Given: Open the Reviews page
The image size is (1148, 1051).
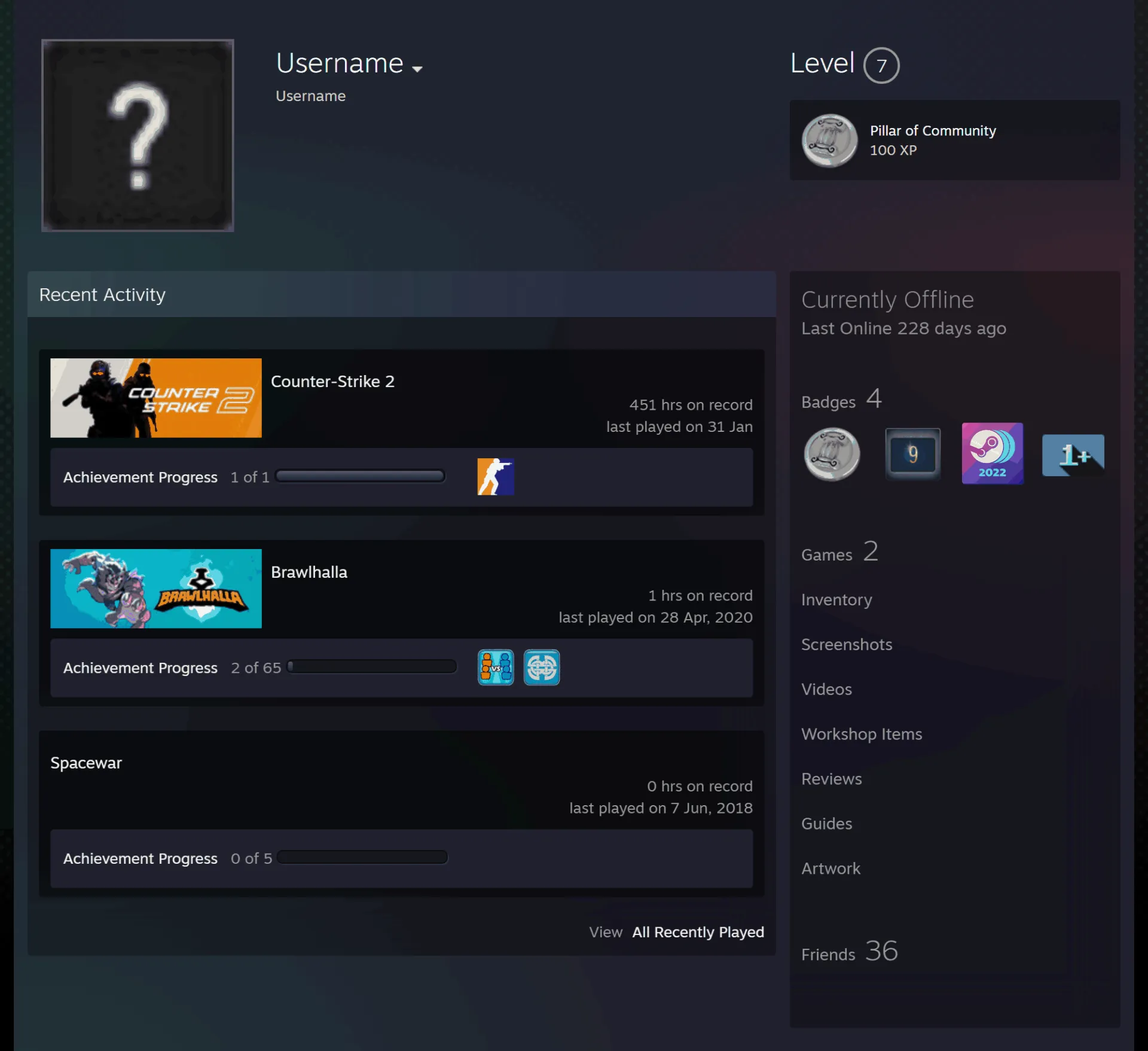Looking at the screenshot, I should 831,779.
